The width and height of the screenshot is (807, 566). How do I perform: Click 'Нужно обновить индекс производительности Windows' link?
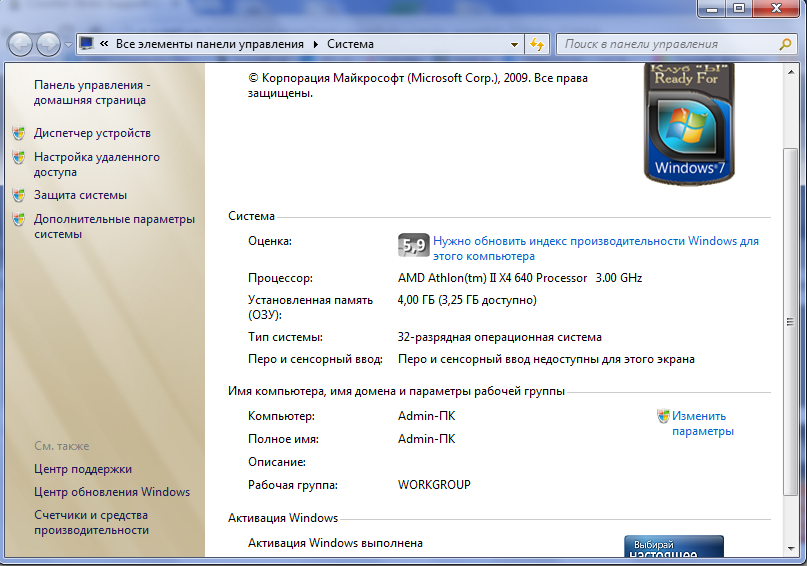[x=595, y=249]
